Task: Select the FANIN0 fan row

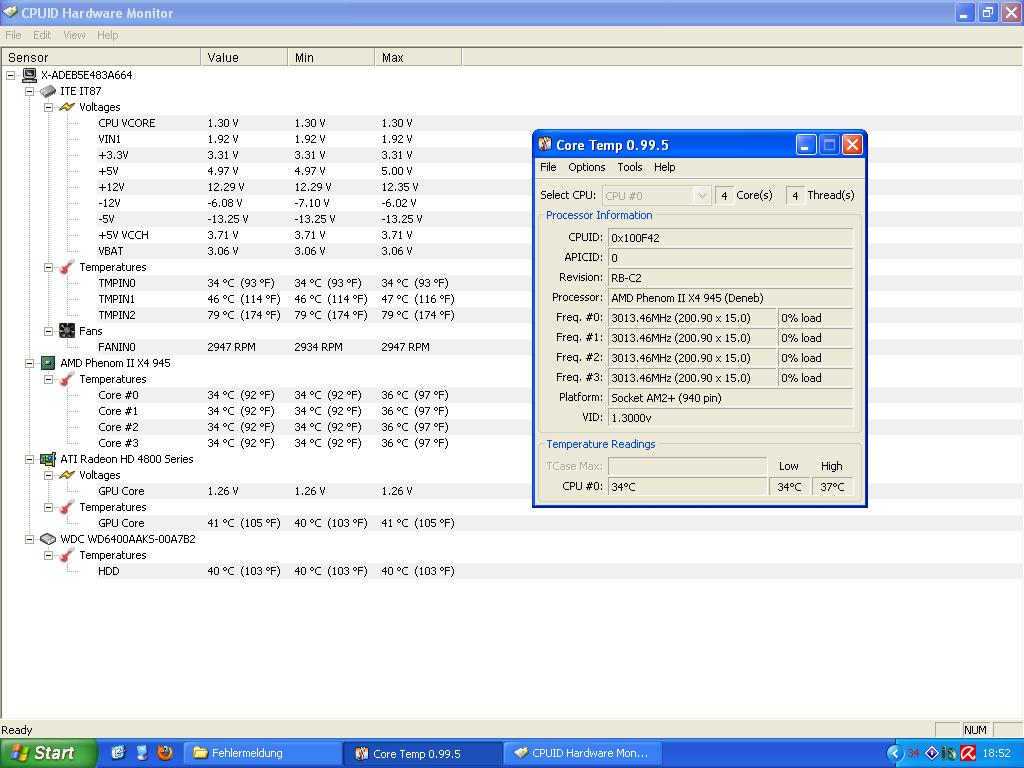Action: [x=279, y=347]
